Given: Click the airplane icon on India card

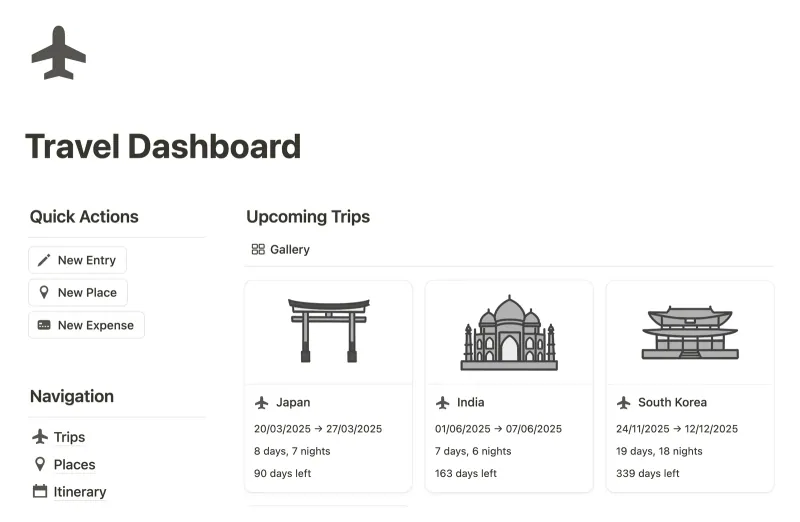Looking at the screenshot, I should click(443, 403).
